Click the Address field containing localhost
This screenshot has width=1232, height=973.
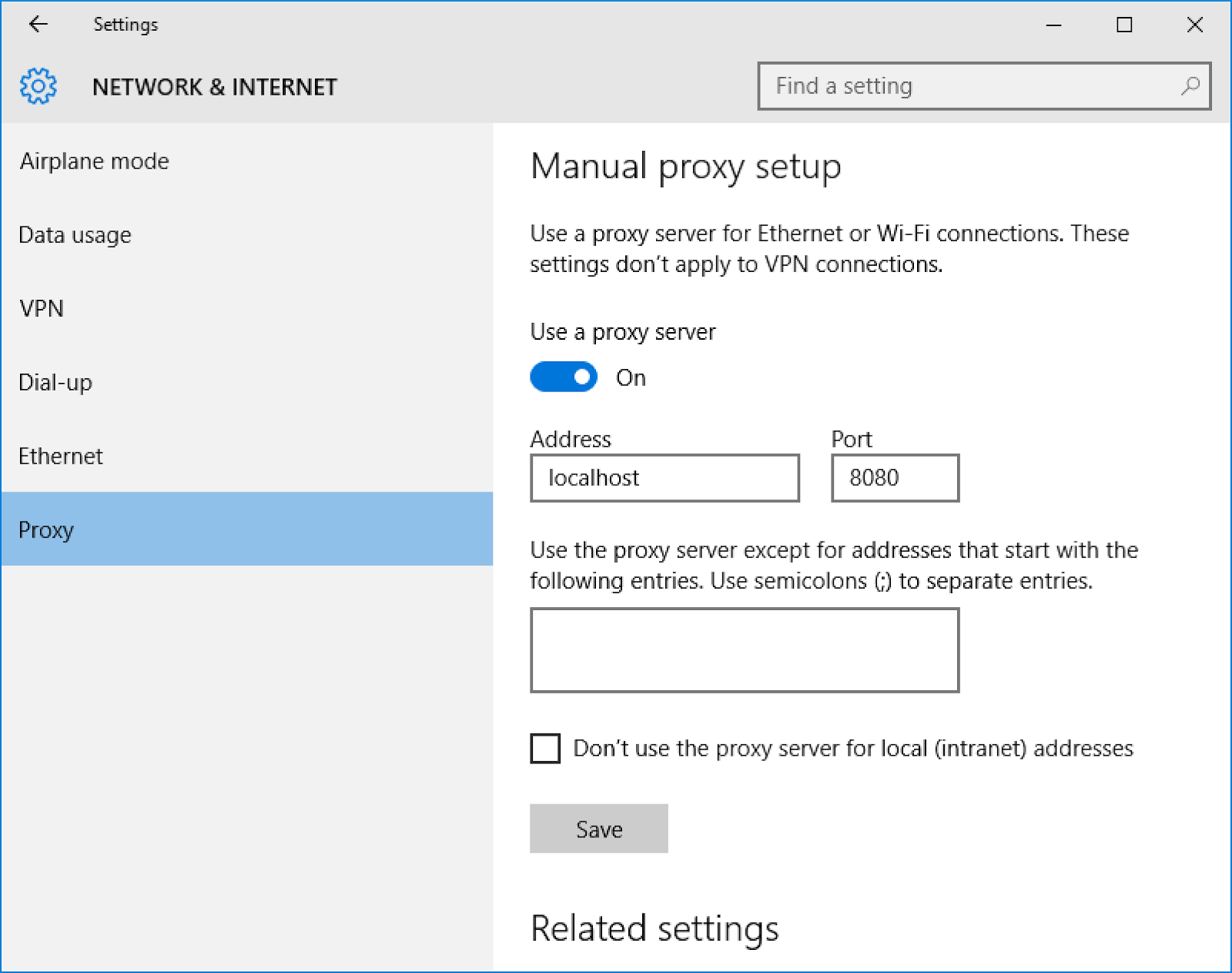(665, 478)
